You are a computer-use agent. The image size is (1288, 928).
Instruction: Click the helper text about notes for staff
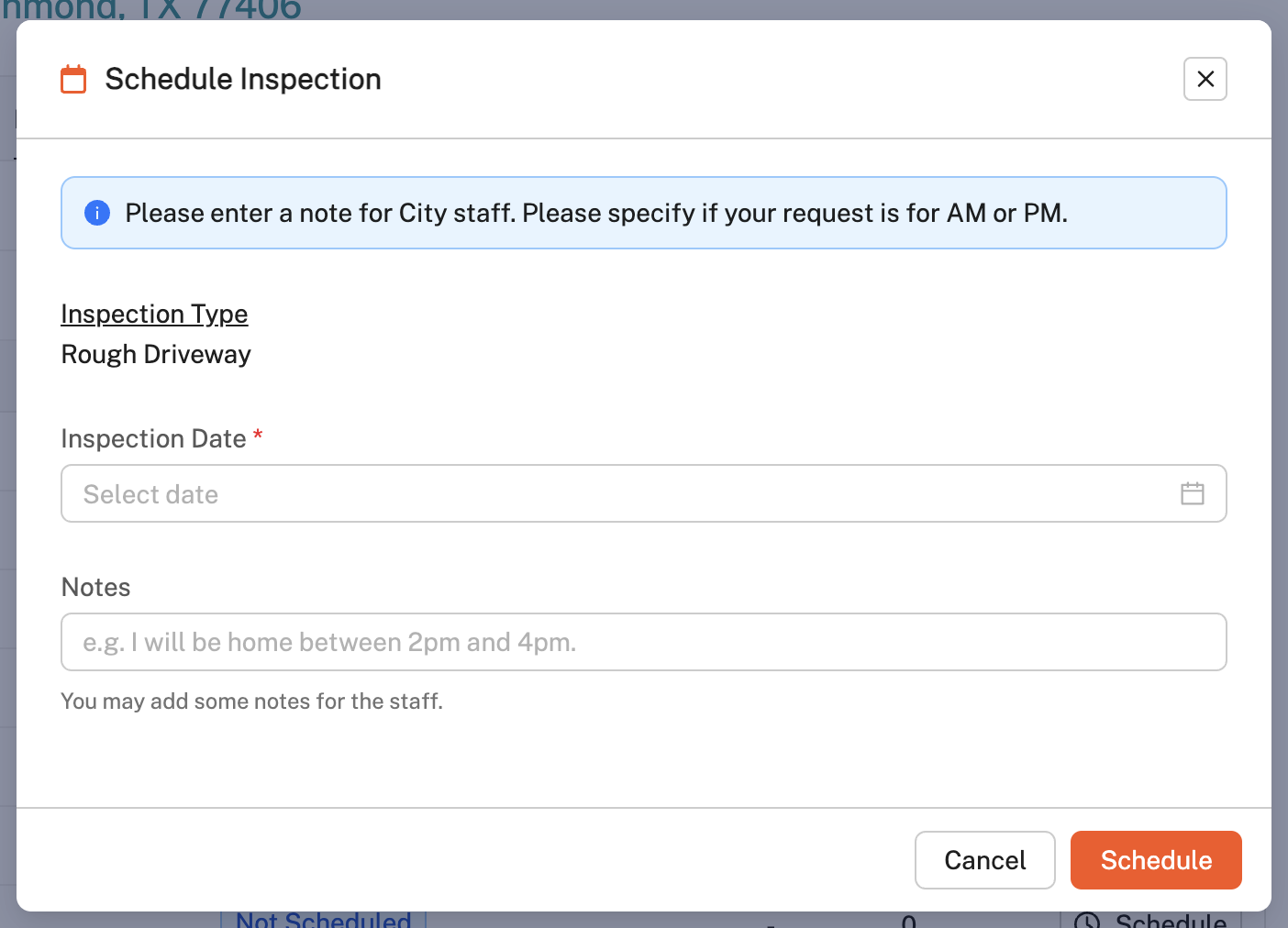pyautogui.click(x=251, y=701)
